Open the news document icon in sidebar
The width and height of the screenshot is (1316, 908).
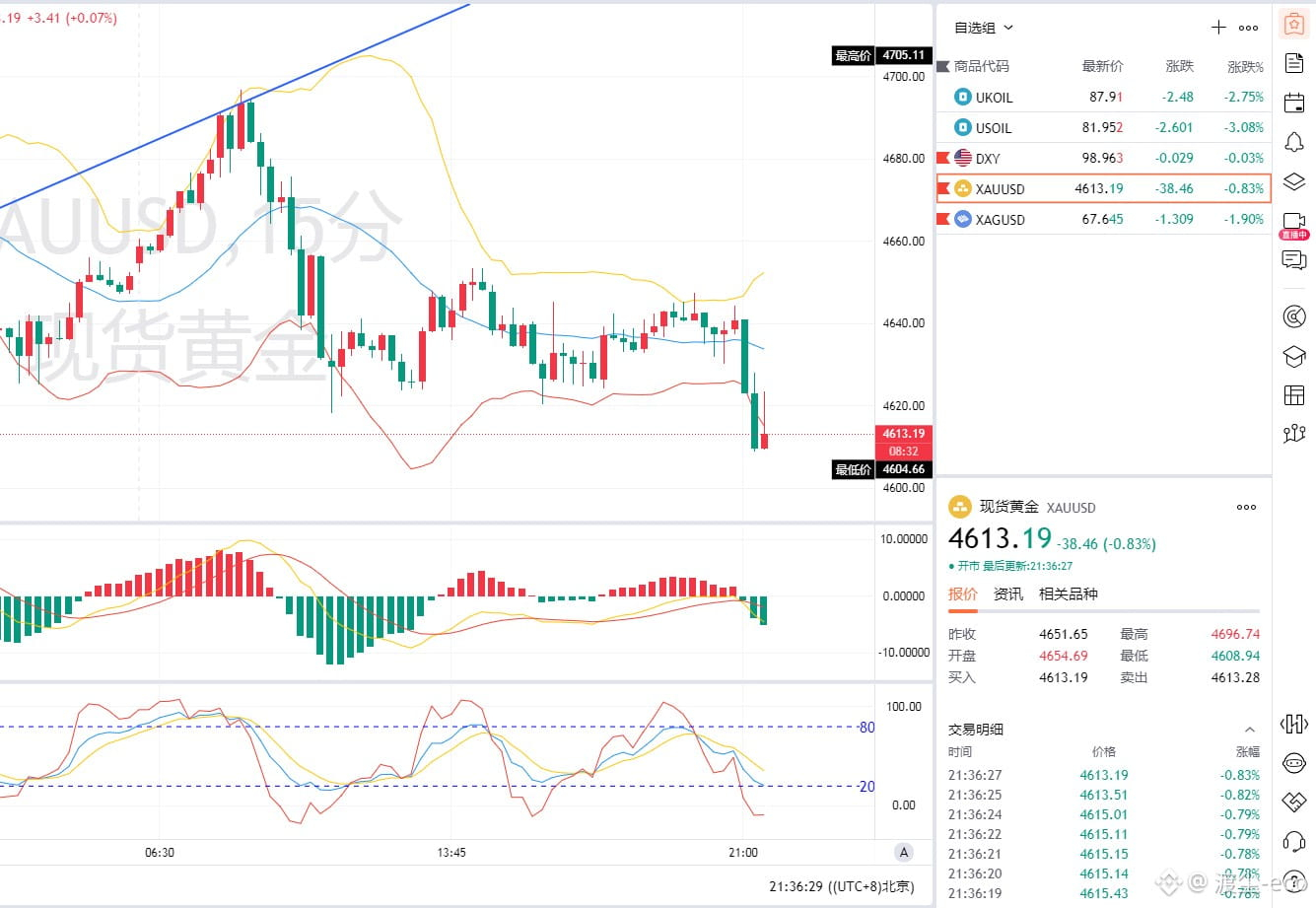click(1294, 63)
